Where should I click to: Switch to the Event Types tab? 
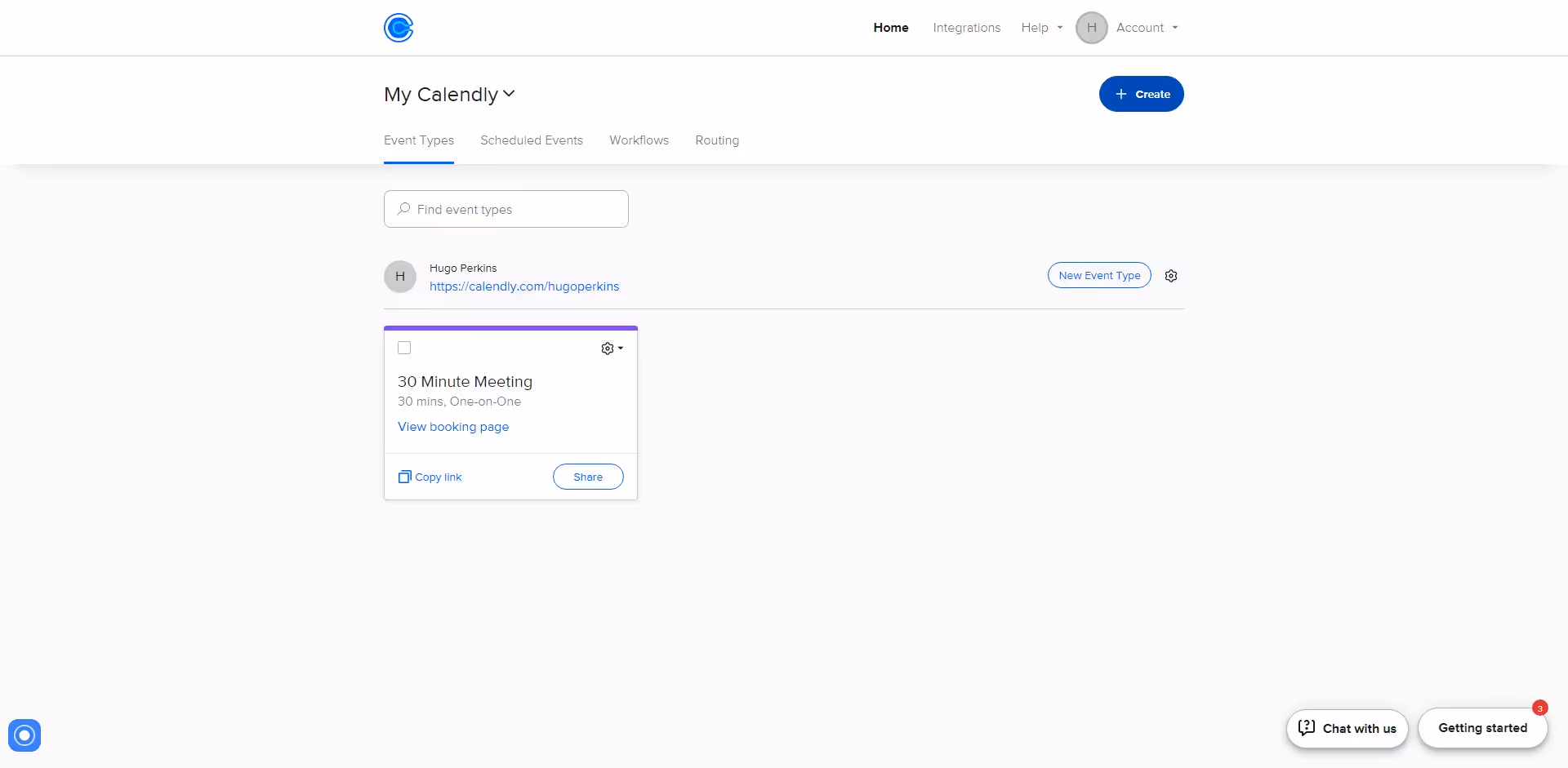(419, 140)
